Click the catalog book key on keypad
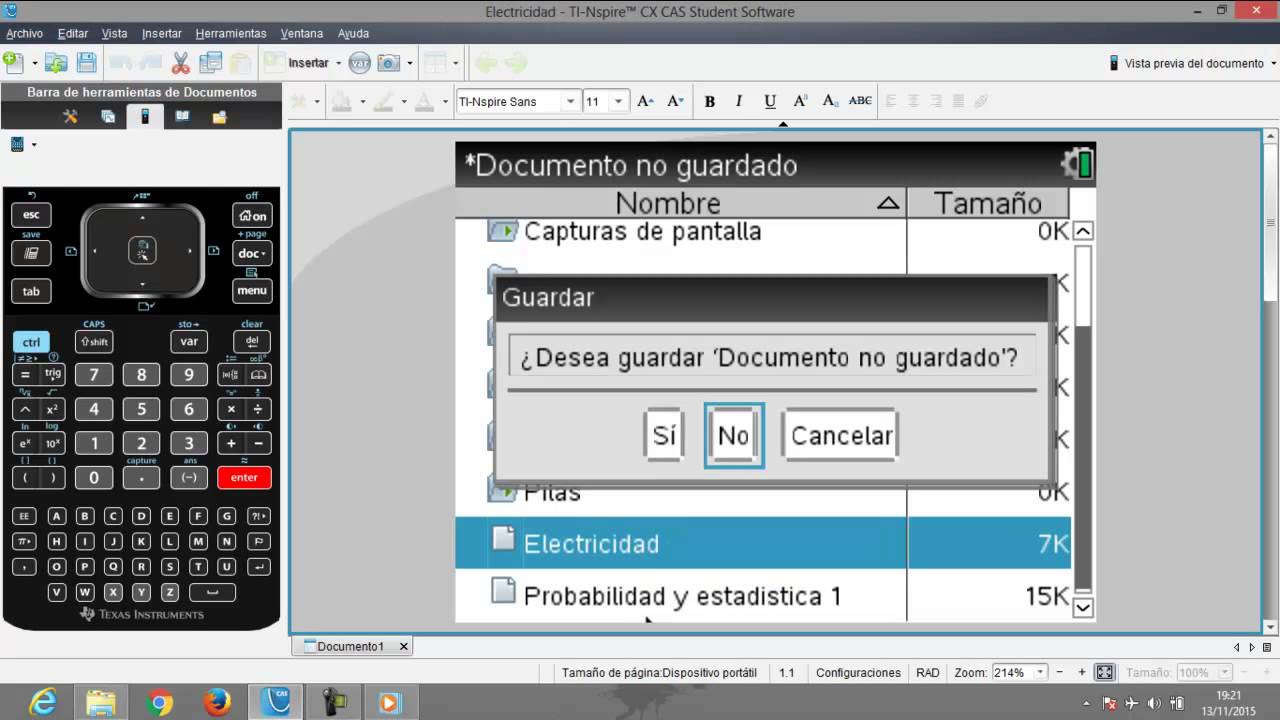1280x720 pixels. 259,375
